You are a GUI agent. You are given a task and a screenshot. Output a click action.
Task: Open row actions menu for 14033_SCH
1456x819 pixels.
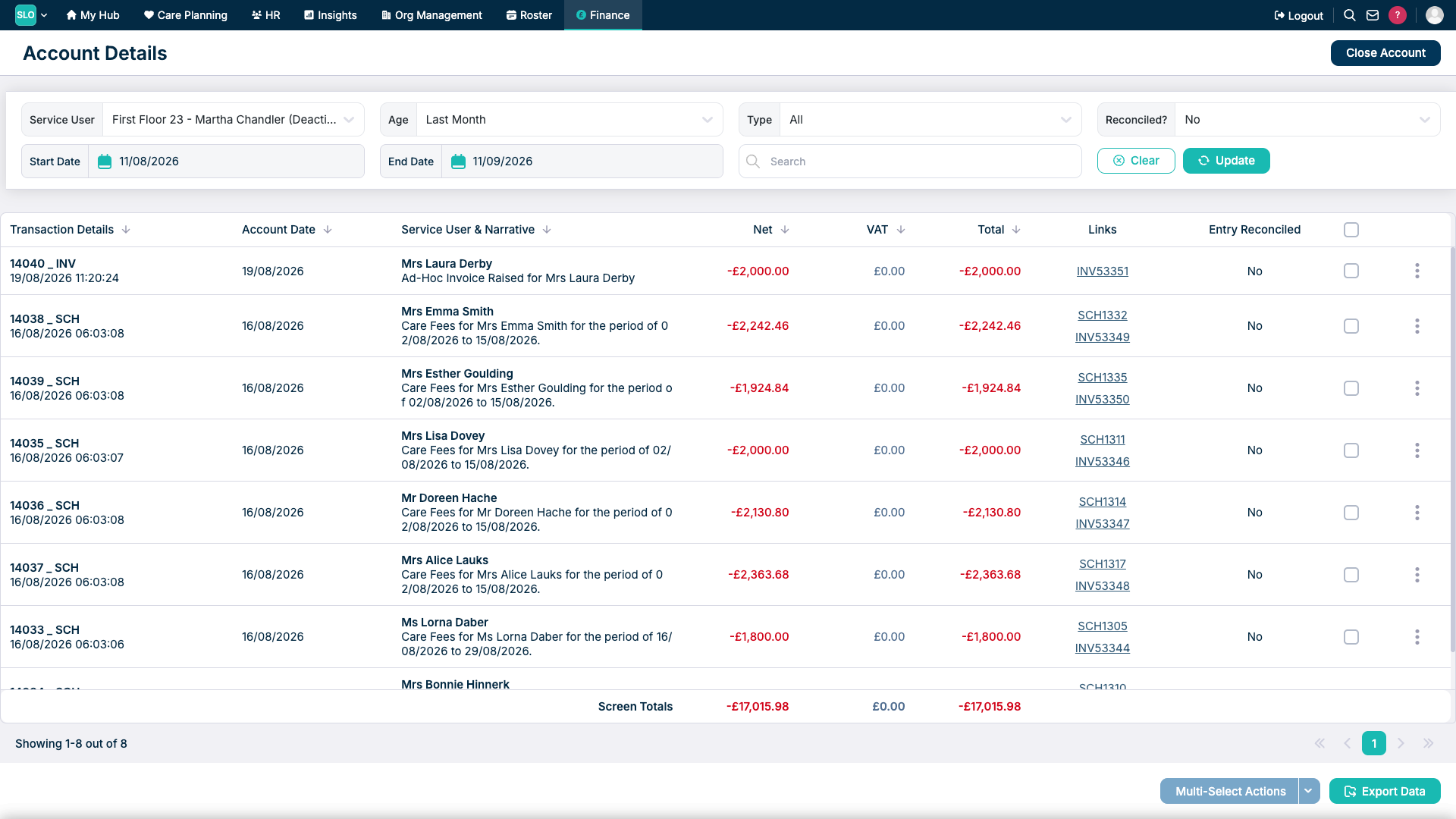tap(1417, 637)
